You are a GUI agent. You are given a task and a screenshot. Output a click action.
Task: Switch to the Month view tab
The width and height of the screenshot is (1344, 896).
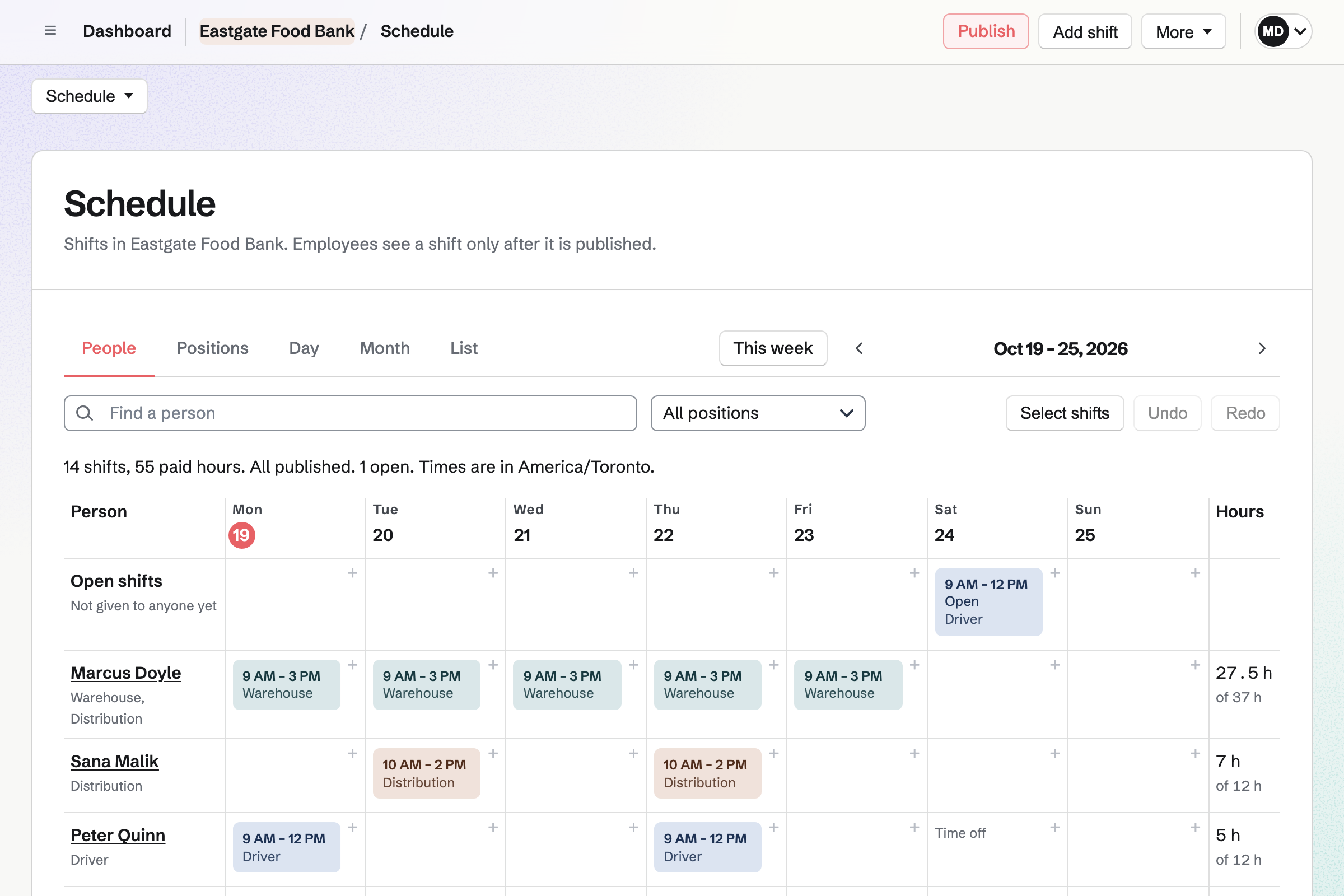[x=385, y=348]
